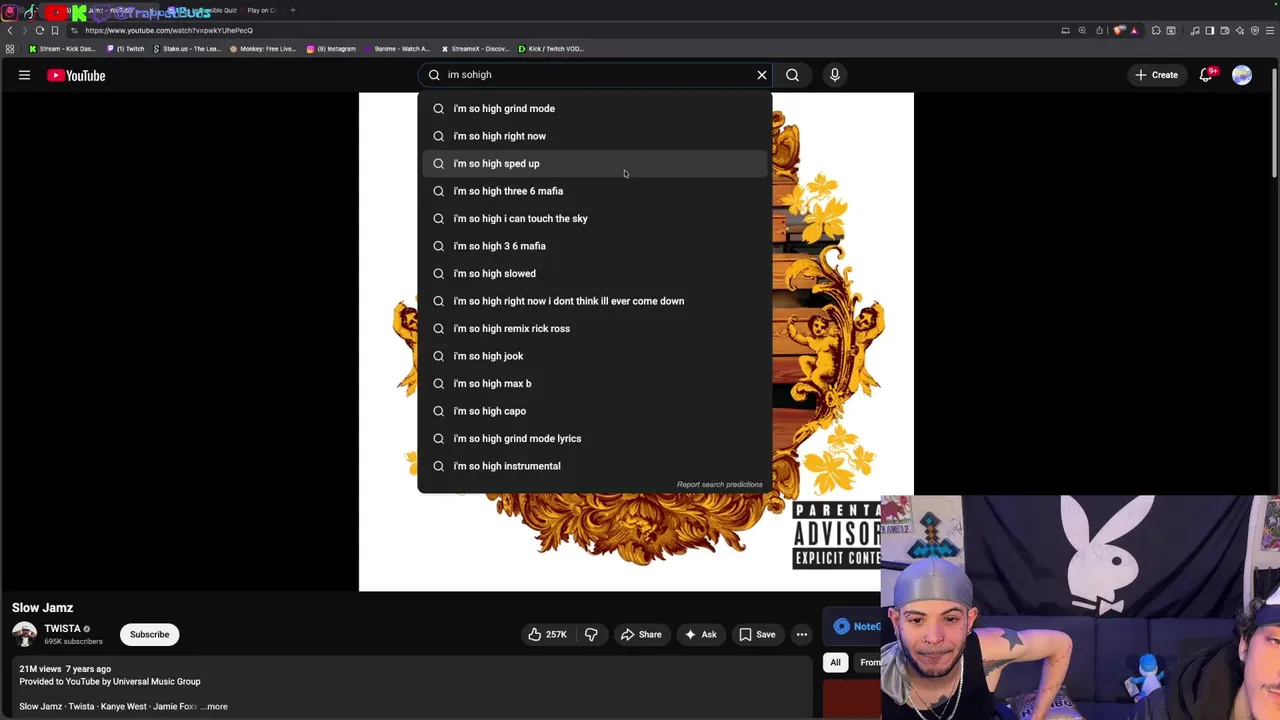
Task: Select the 'All' chip filter
Action: [835, 662]
